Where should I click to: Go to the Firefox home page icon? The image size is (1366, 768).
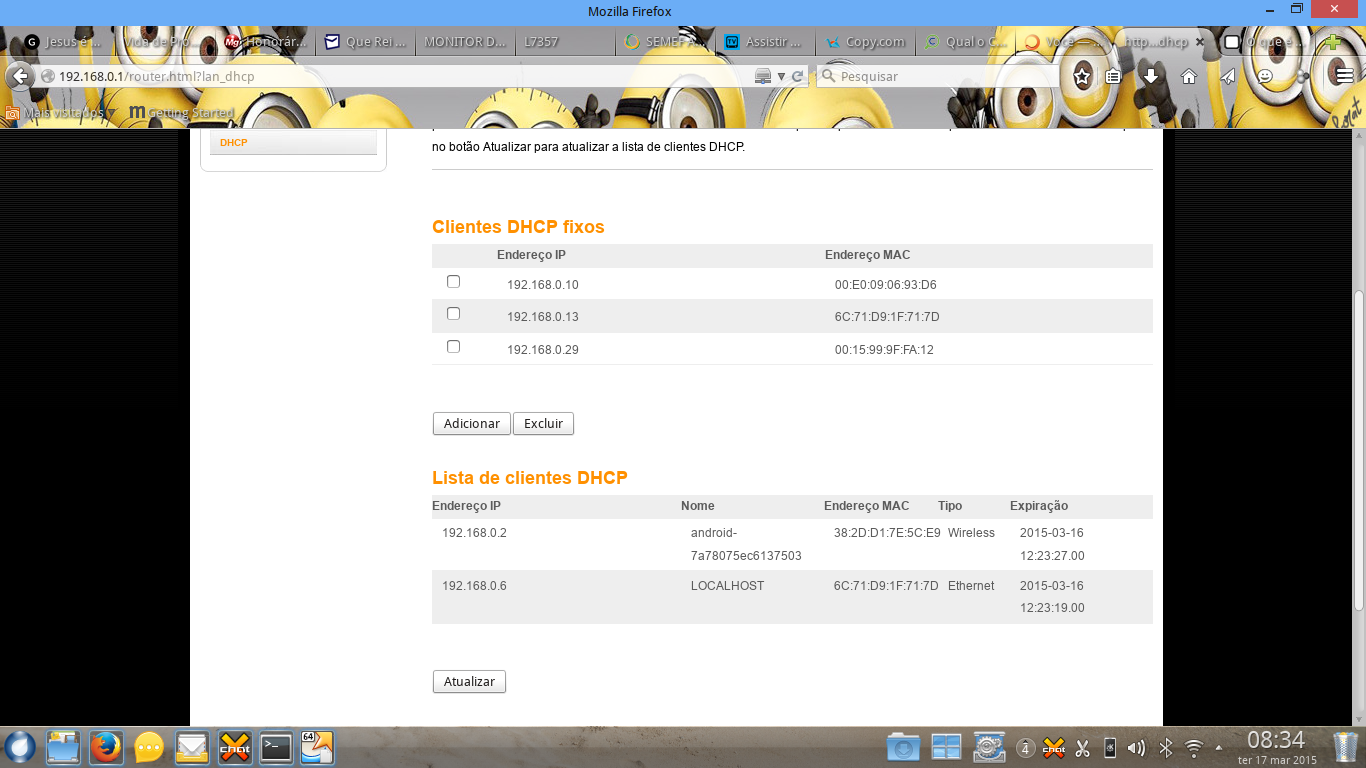pyautogui.click(x=1189, y=76)
